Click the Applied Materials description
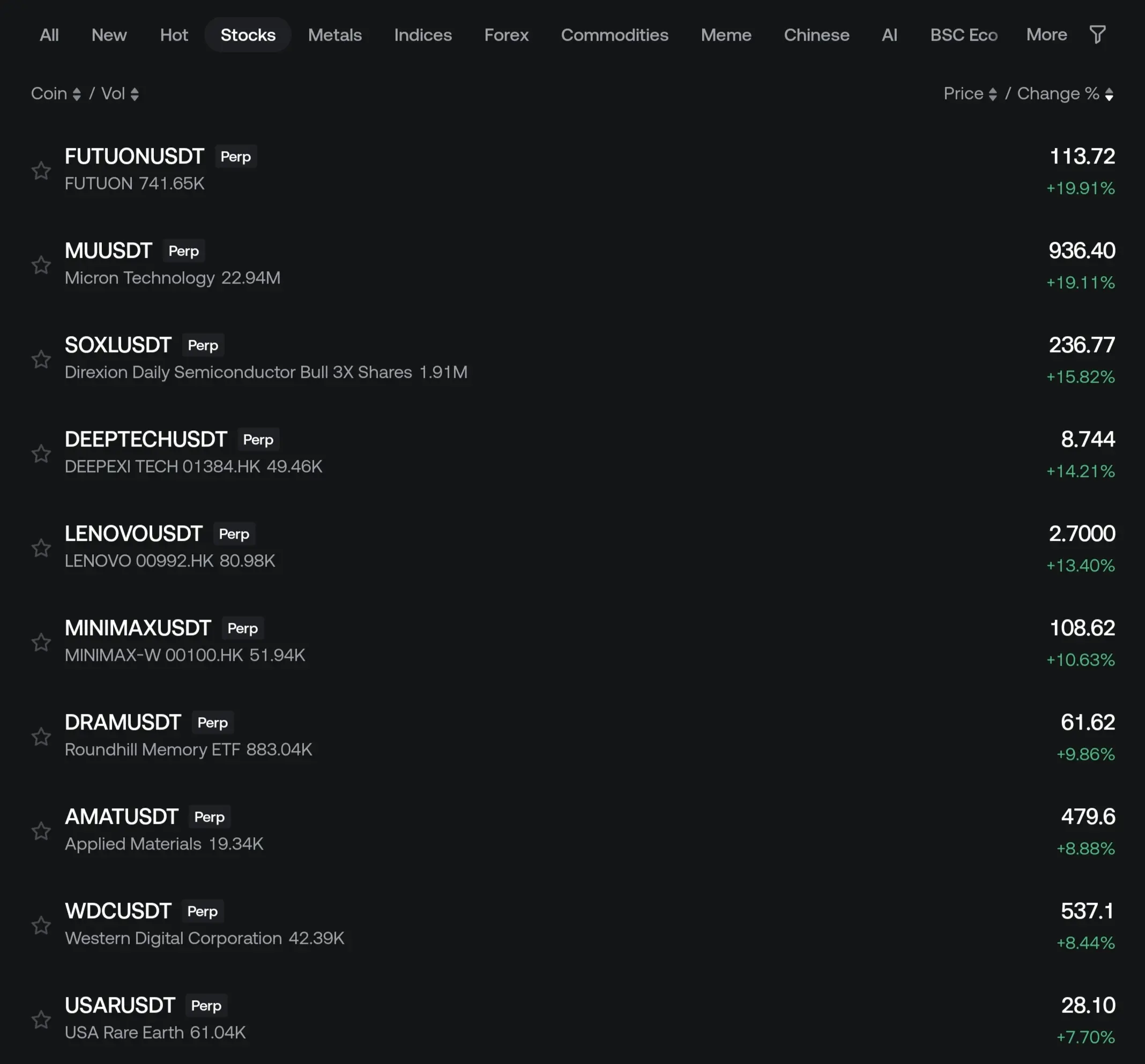 (133, 844)
